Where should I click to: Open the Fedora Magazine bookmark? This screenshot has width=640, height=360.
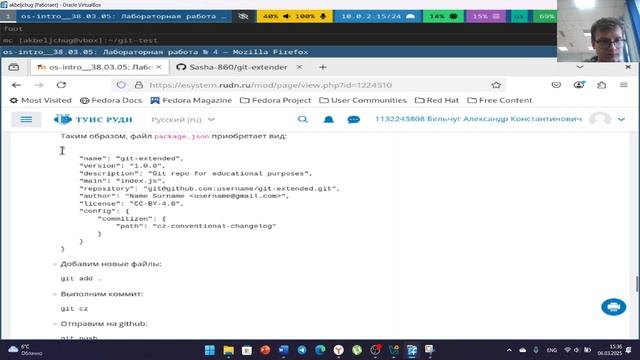point(191,100)
